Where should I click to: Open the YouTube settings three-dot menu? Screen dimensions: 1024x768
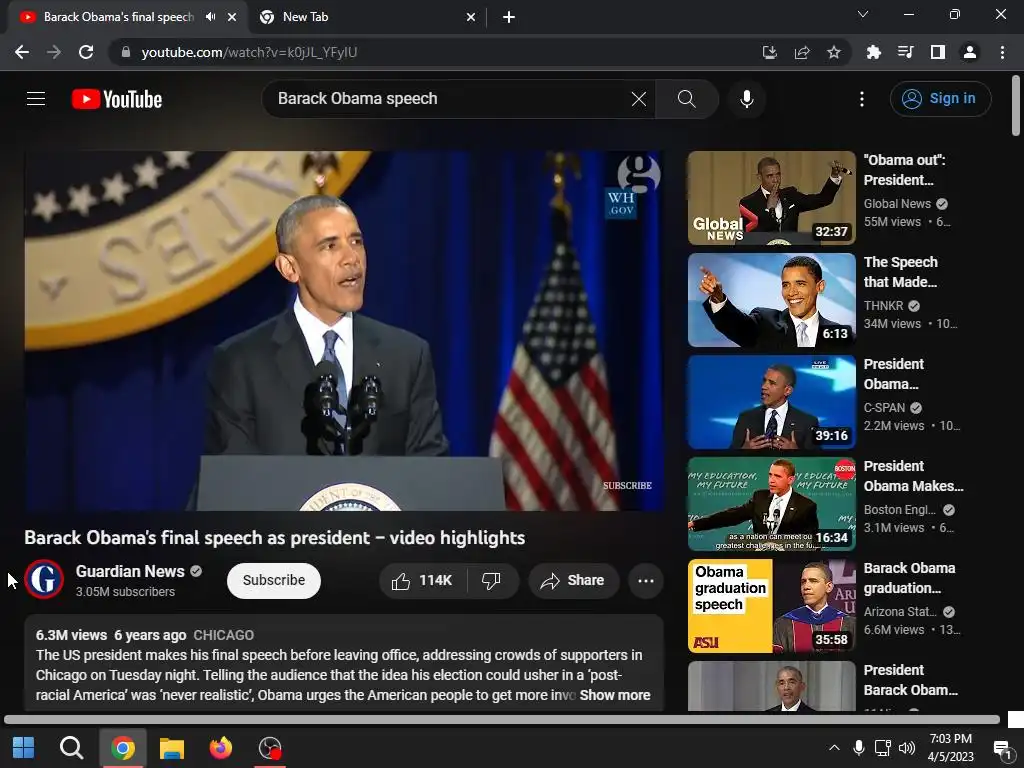click(862, 99)
